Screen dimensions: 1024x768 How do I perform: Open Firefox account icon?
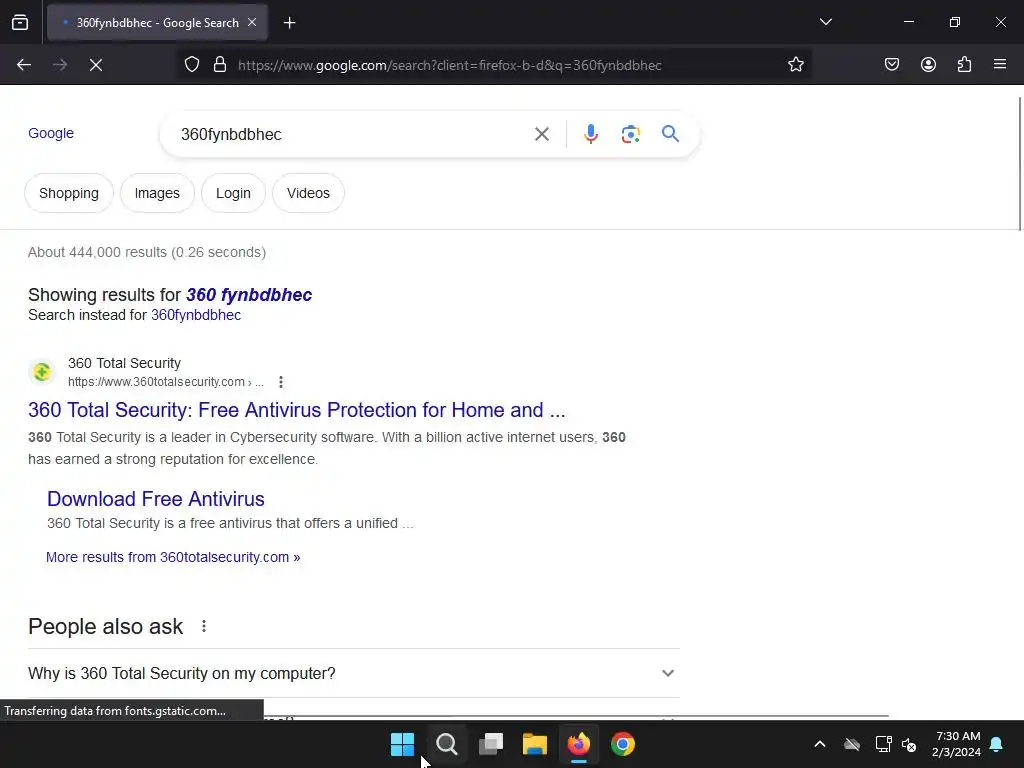pos(928,64)
